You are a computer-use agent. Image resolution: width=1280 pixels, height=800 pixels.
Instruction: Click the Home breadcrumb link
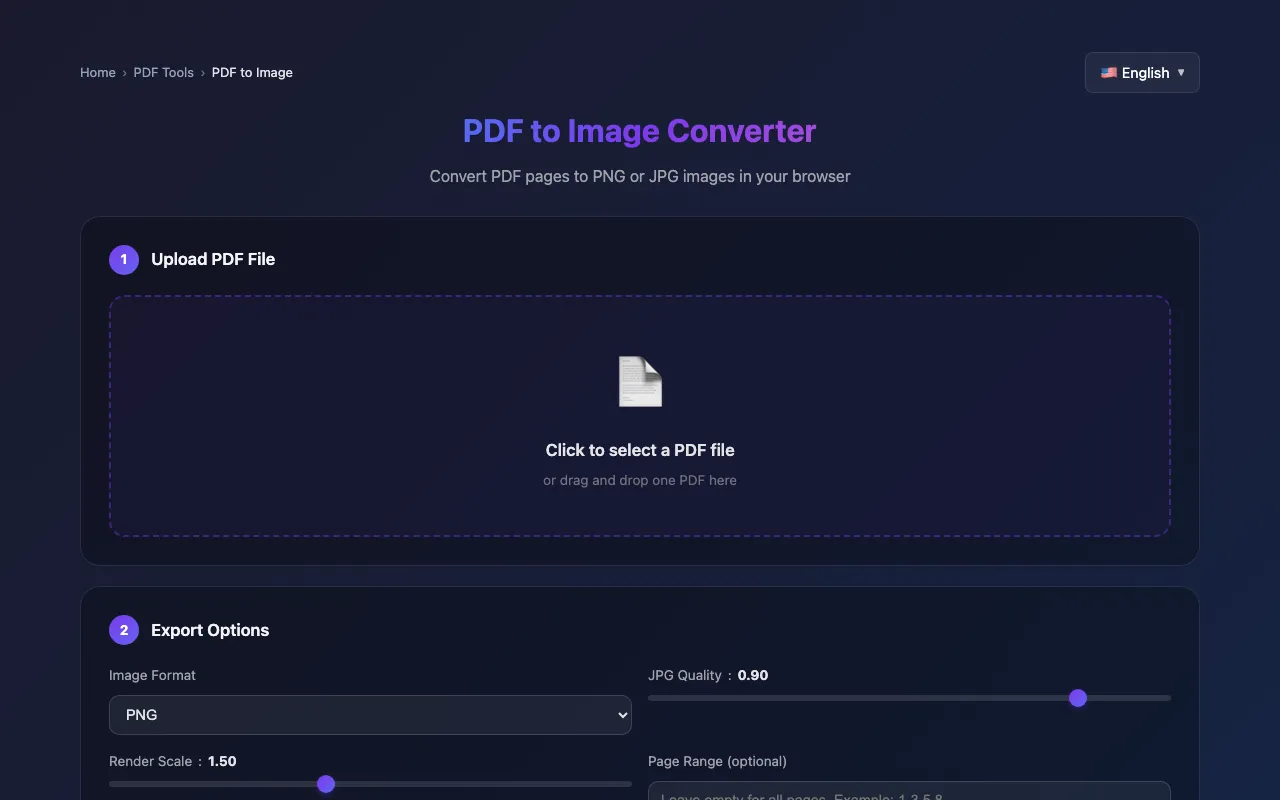98,73
